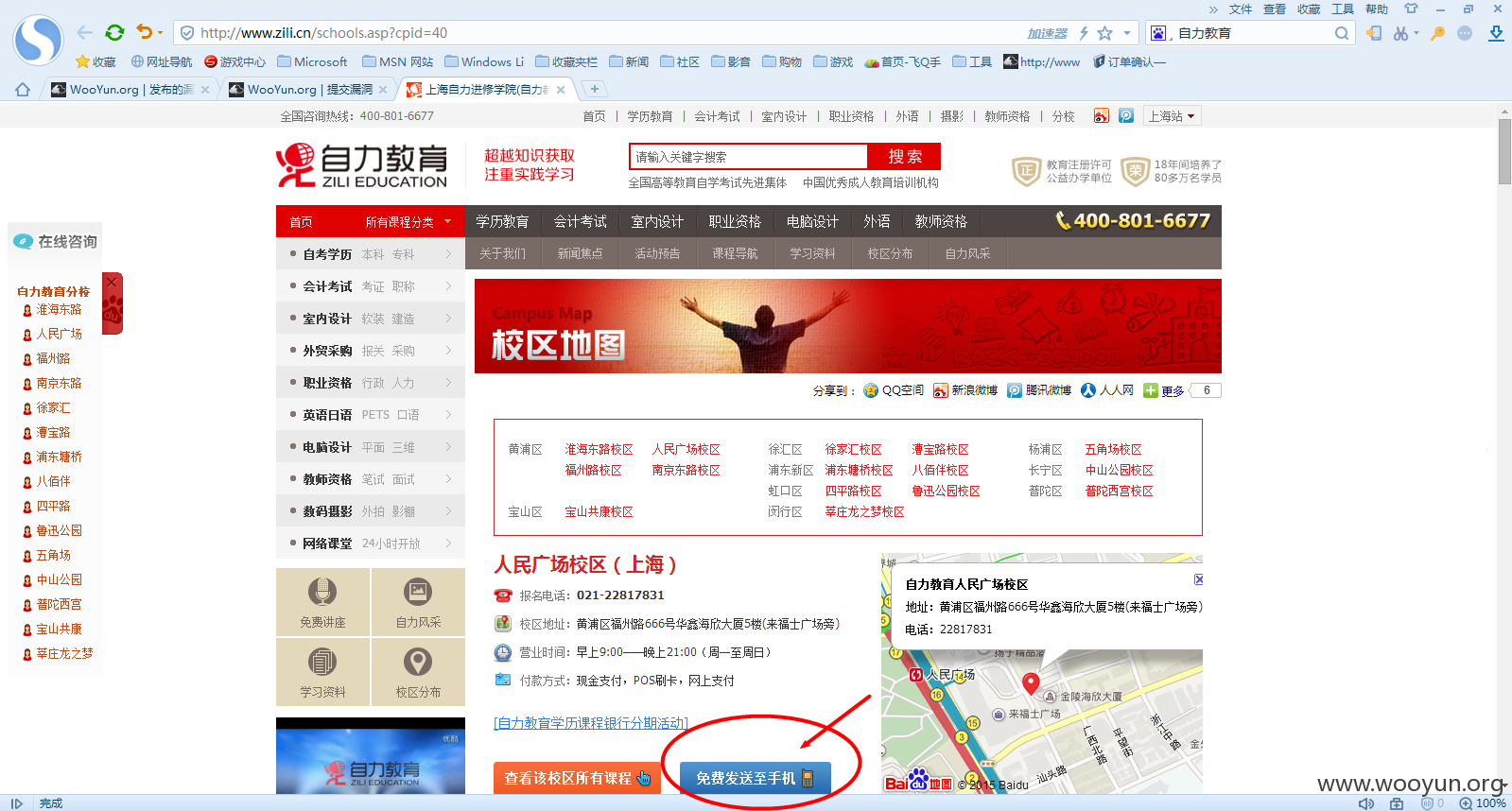Open 普陀西宫校区 link
Screen dimensions: 1512x811
[1119, 491]
